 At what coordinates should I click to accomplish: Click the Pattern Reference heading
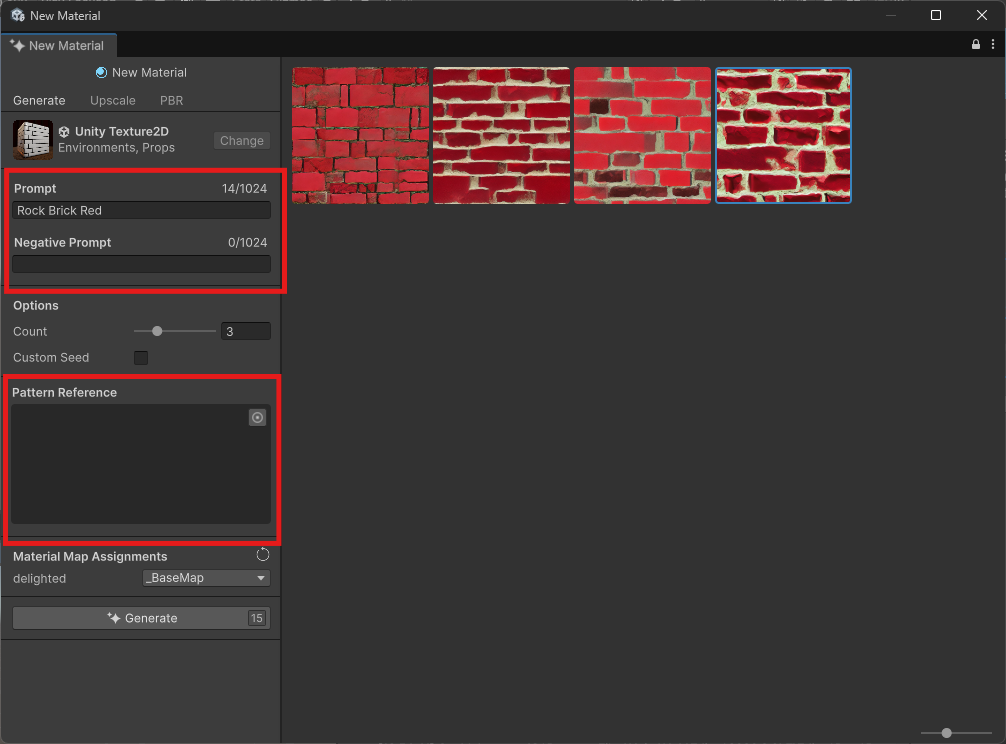click(x=64, y=393)
